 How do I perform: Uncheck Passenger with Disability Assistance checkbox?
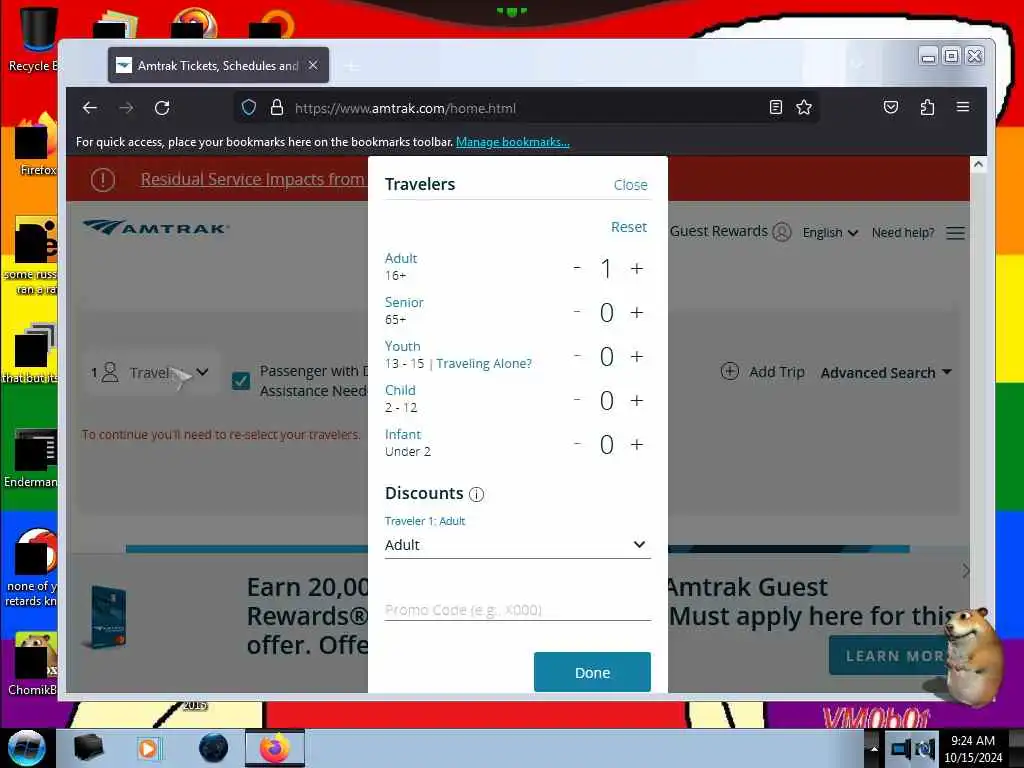pyautogui.click(x=241, y=381)
